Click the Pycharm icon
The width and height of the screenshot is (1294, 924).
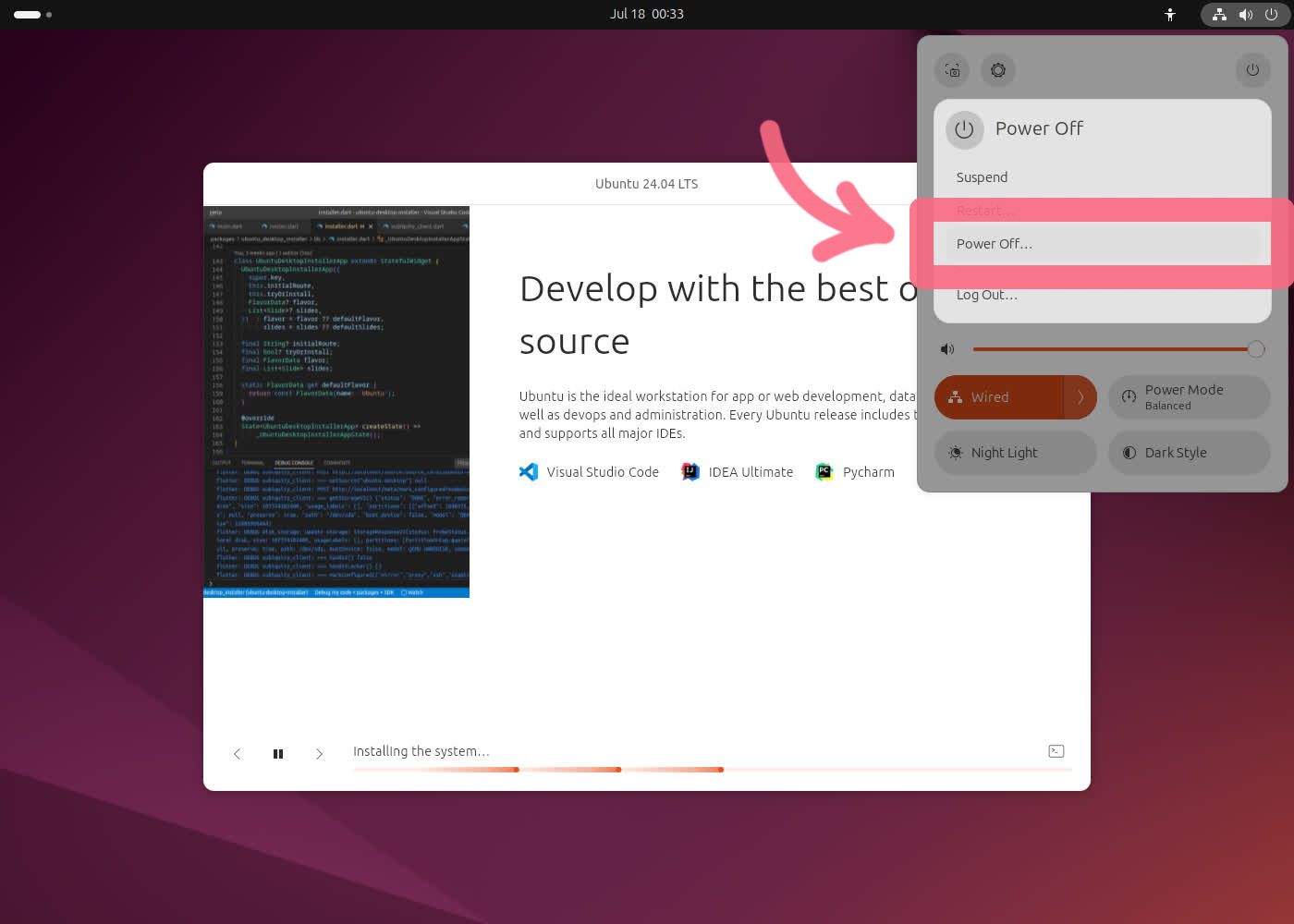pos(824,472)
